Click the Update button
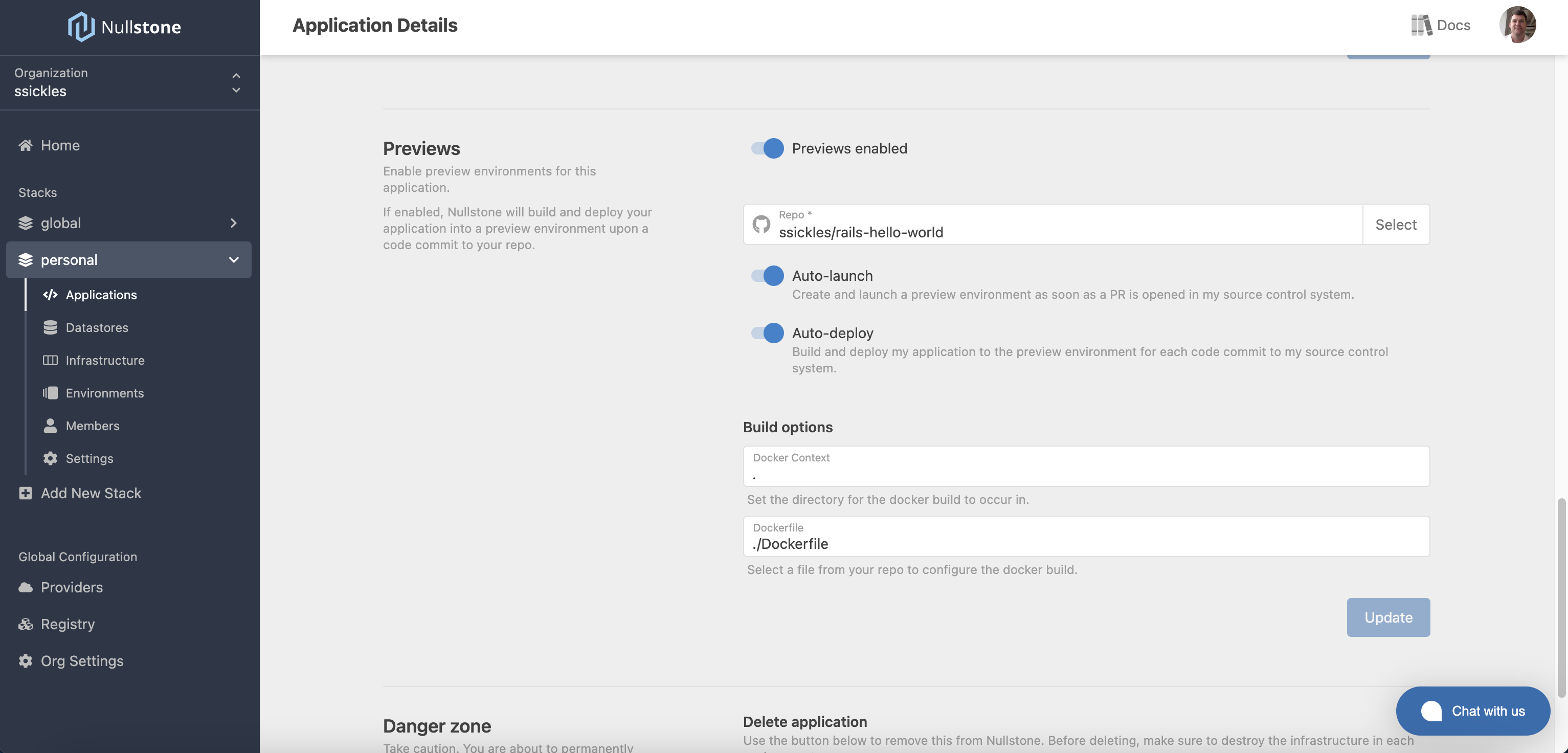Viewport: 1568px width, 753px height. [x=1388, y=617]
